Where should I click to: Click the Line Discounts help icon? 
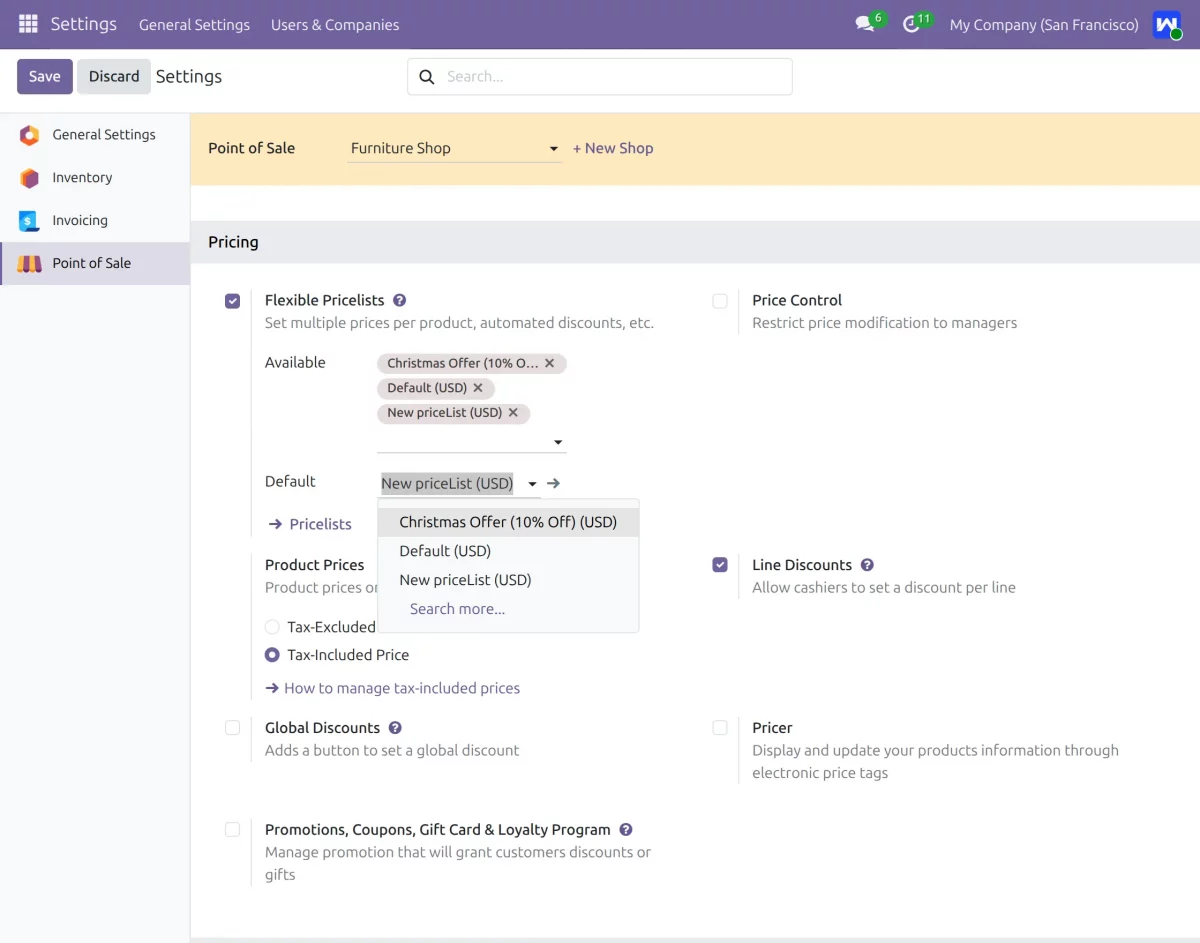coord(867,565)
